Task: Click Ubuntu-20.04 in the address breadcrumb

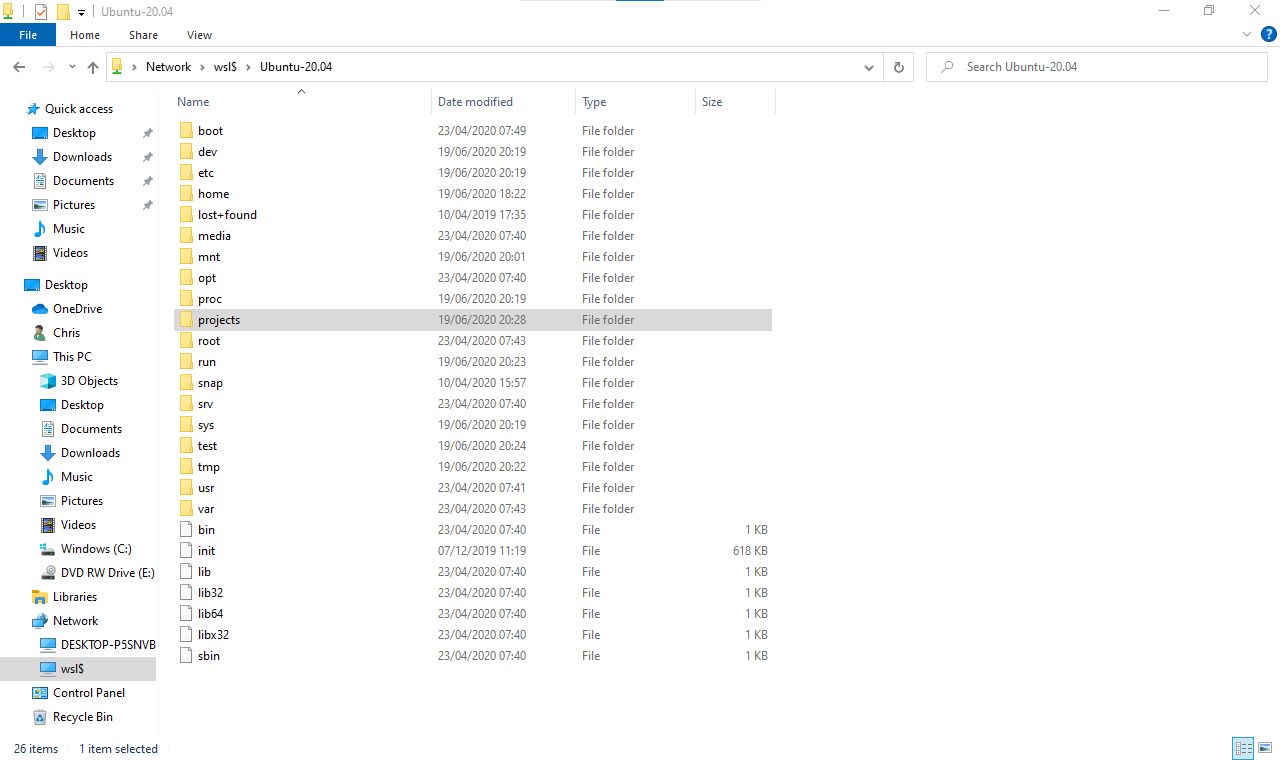Action: click(x=296, y=67)
